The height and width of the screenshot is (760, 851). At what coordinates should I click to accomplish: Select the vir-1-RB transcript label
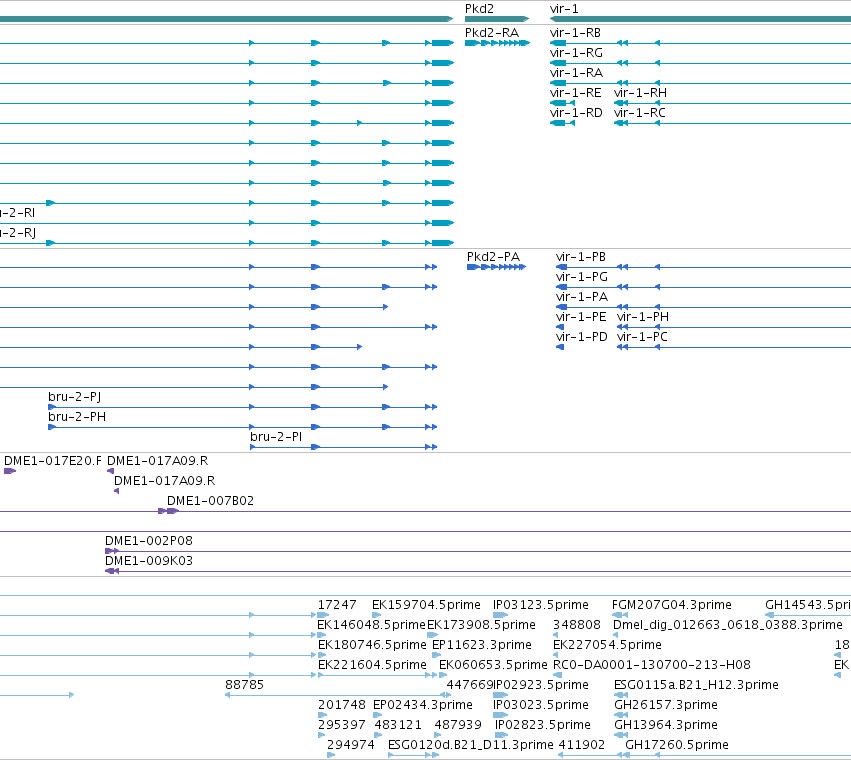[x=575, y=33]
